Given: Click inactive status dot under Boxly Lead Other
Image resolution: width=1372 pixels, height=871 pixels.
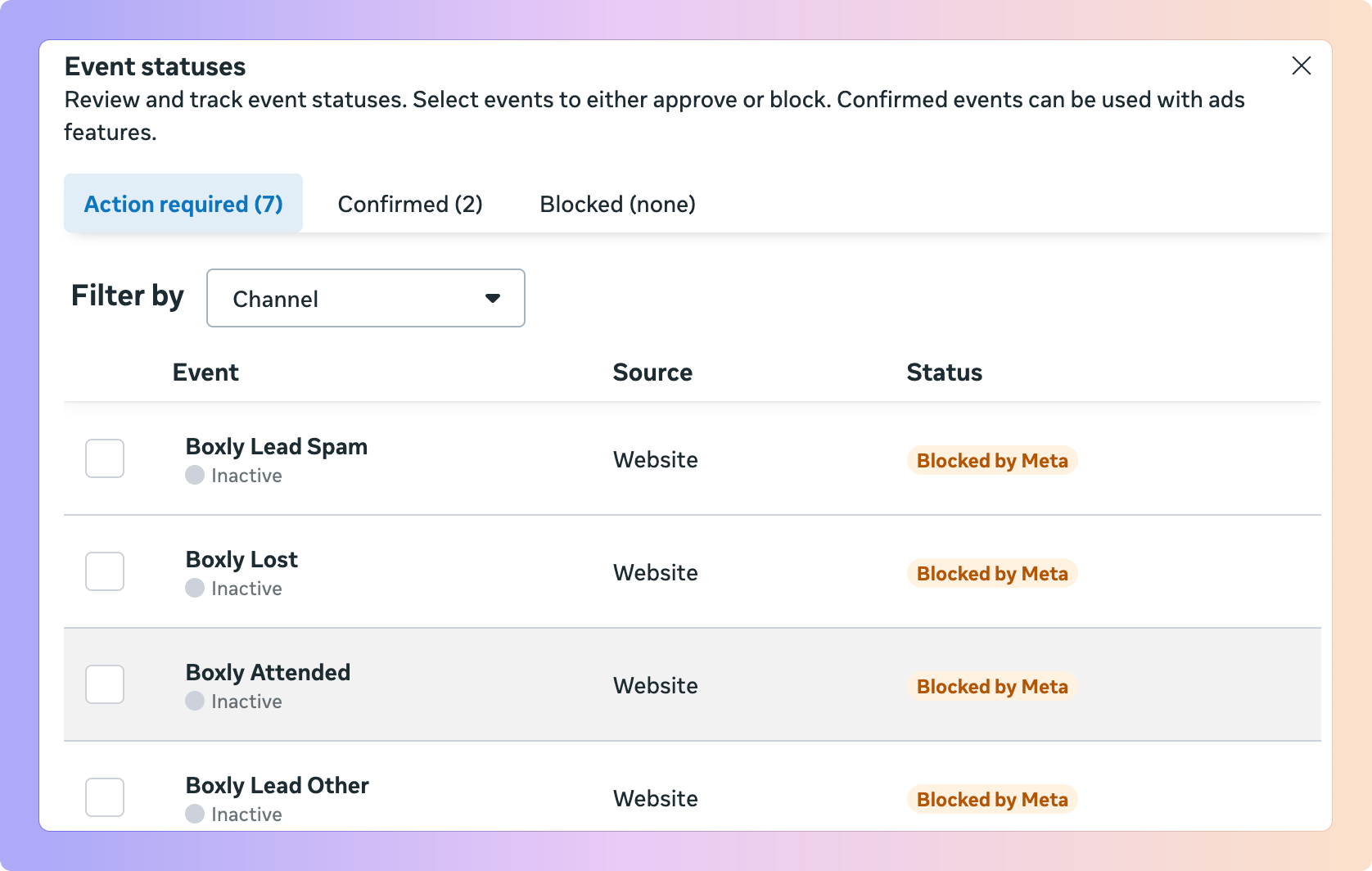Looking at the screenshot, I should pos(195,814).
